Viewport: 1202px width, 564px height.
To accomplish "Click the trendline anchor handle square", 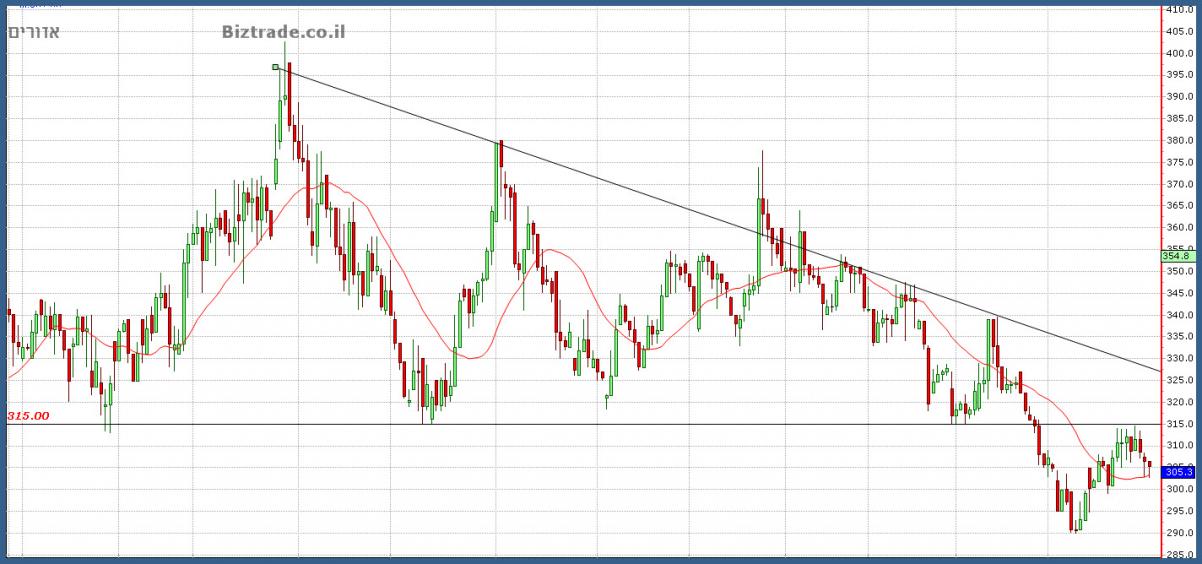I will (276, 68).
